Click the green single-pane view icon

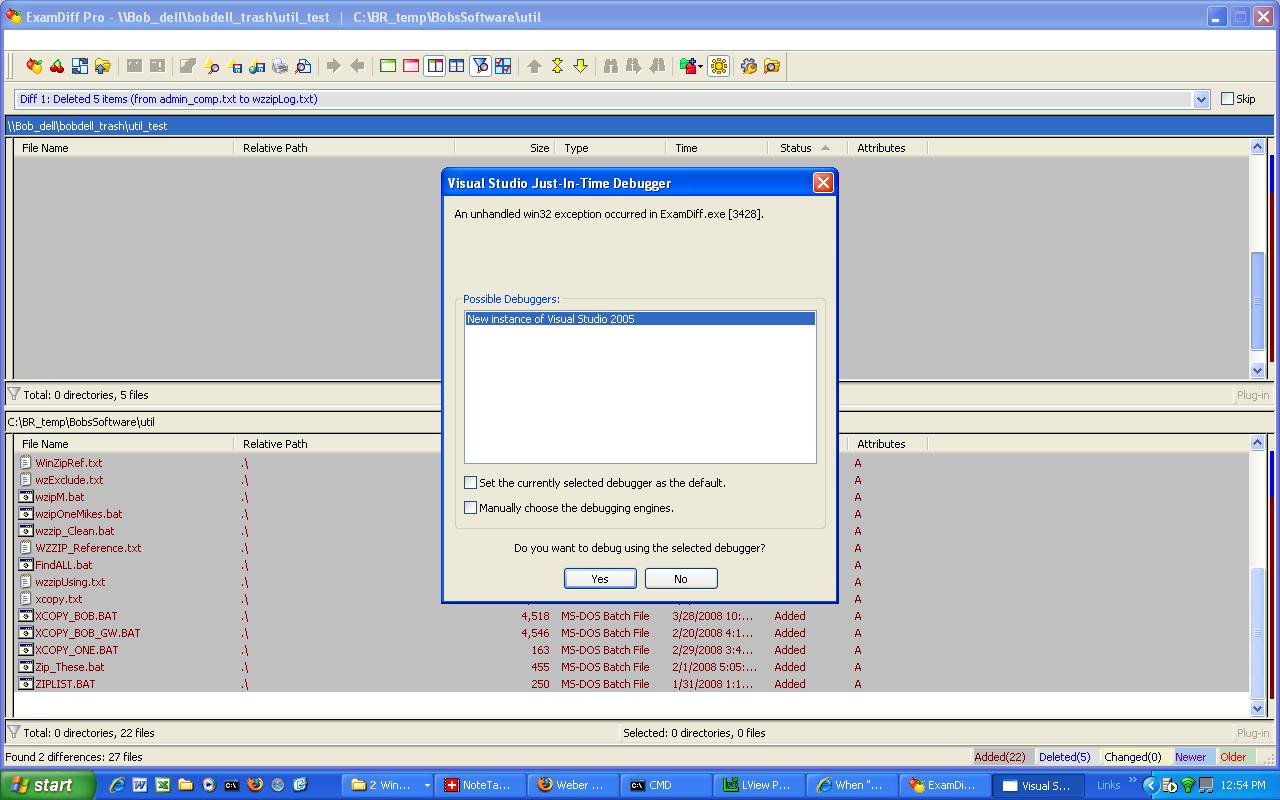[388, 66]
